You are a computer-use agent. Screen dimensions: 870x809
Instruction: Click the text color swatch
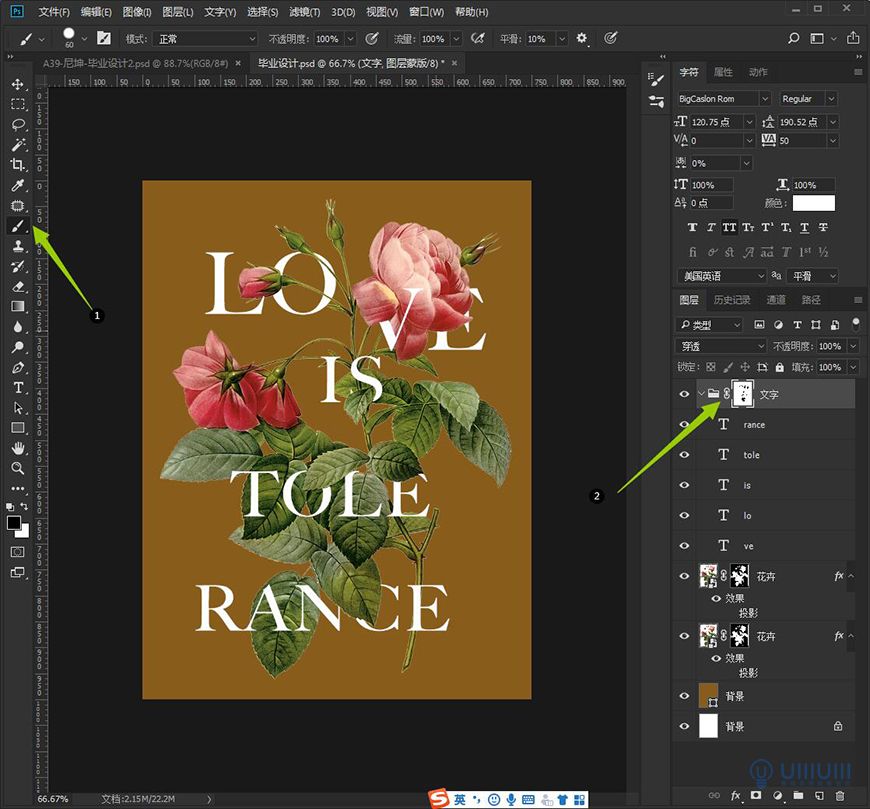pyautogui.click(x=813, y=203)
